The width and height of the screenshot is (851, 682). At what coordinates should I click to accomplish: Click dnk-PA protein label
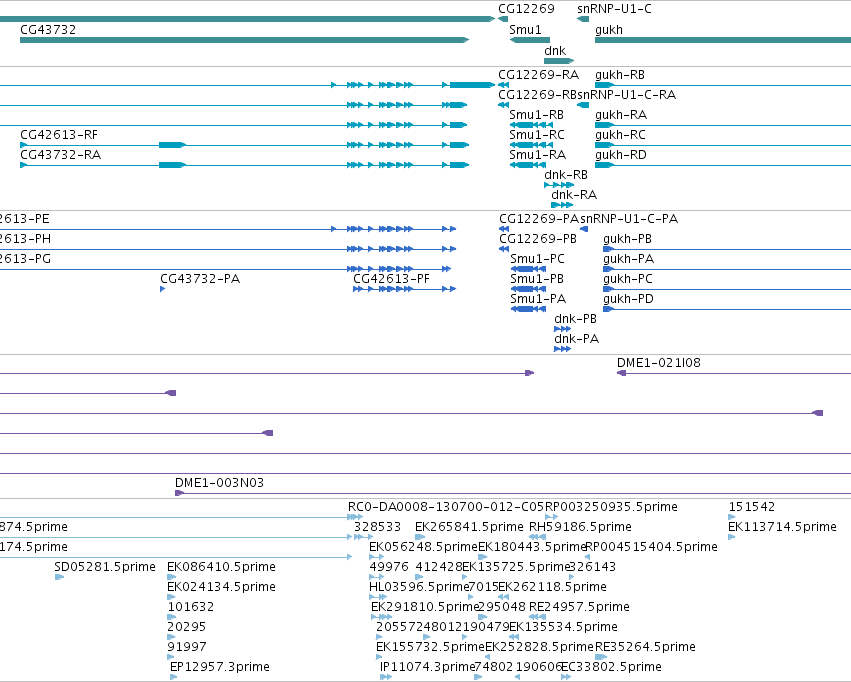(x=576, y=339)
